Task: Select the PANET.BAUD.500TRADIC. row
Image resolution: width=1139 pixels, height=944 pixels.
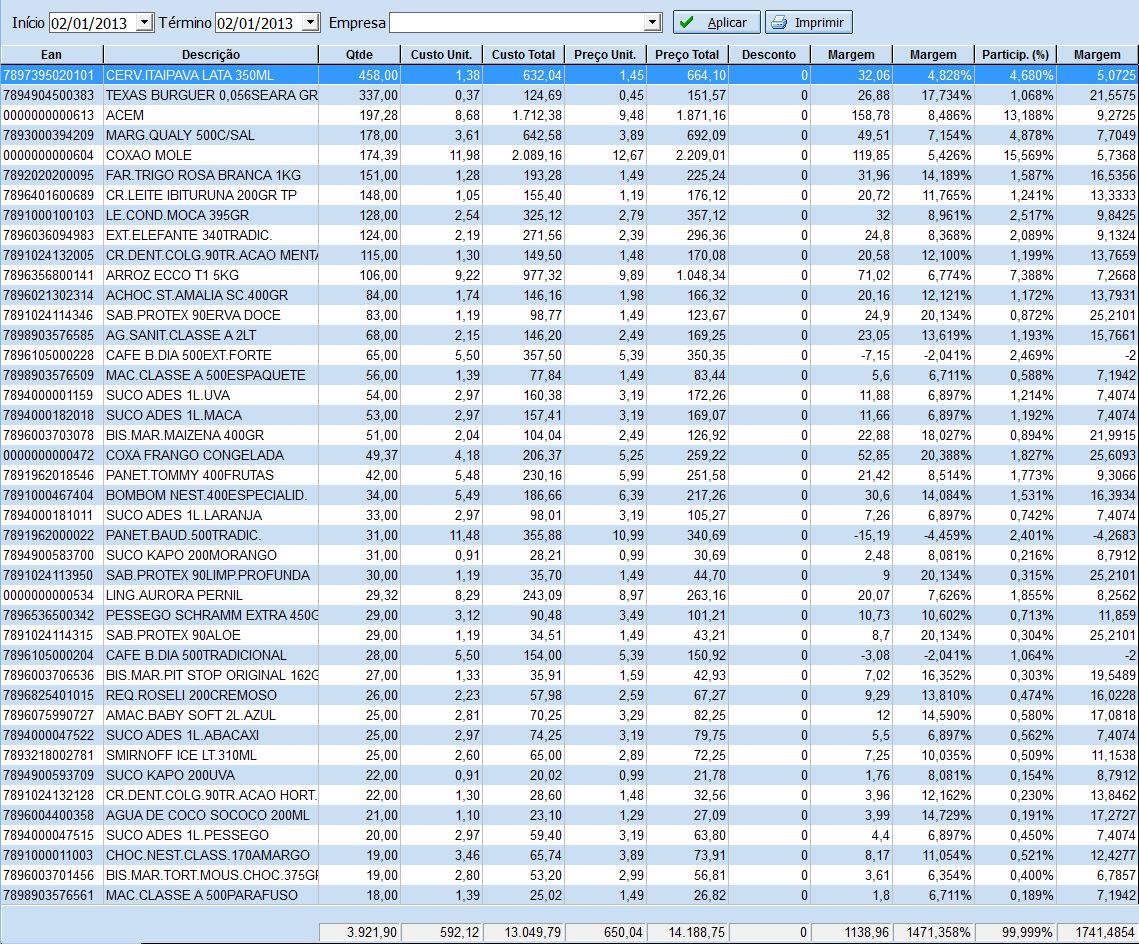Action: (570, 535)
